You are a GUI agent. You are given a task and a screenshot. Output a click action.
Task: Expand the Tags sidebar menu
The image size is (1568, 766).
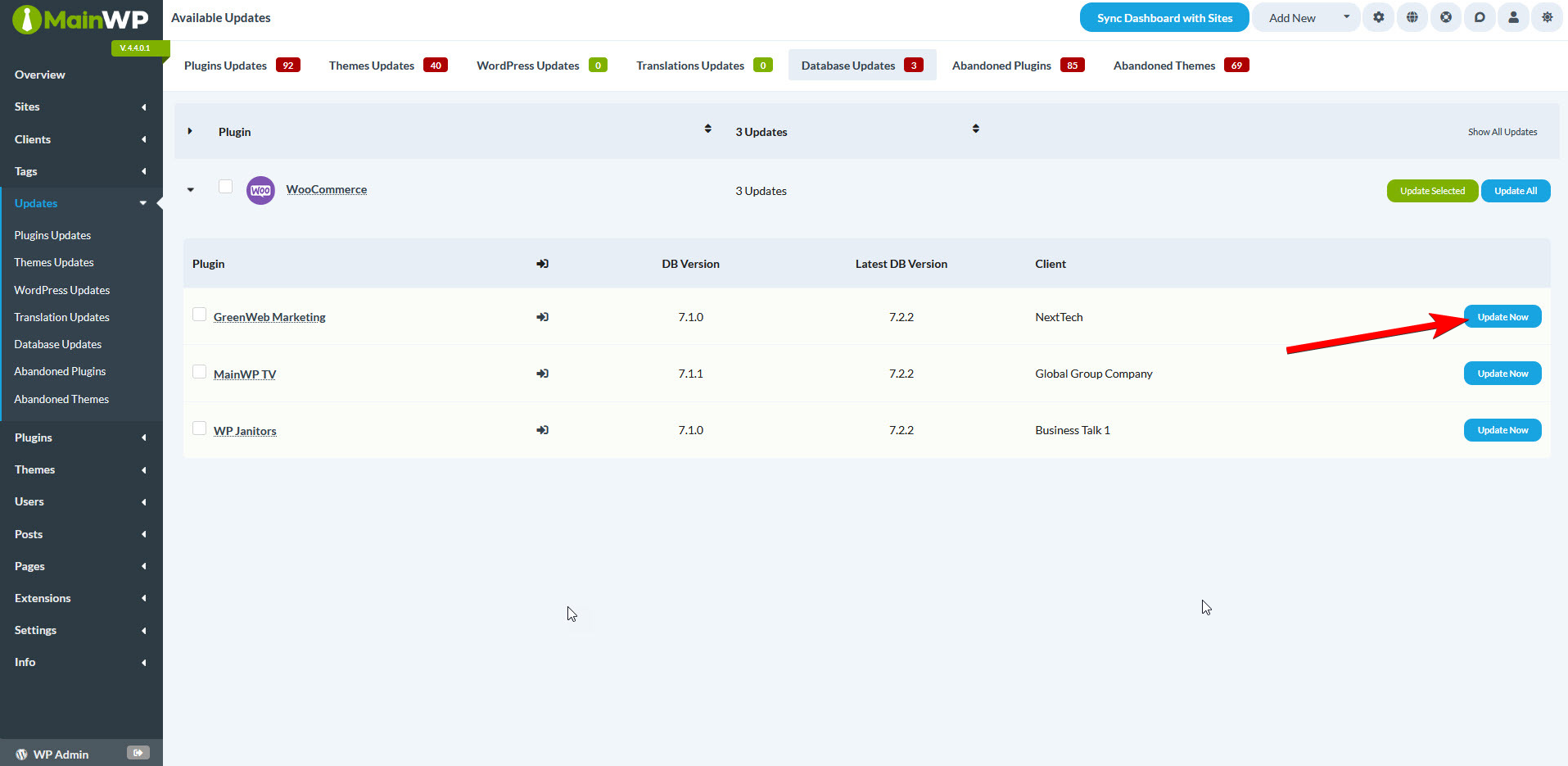(144, 171)
